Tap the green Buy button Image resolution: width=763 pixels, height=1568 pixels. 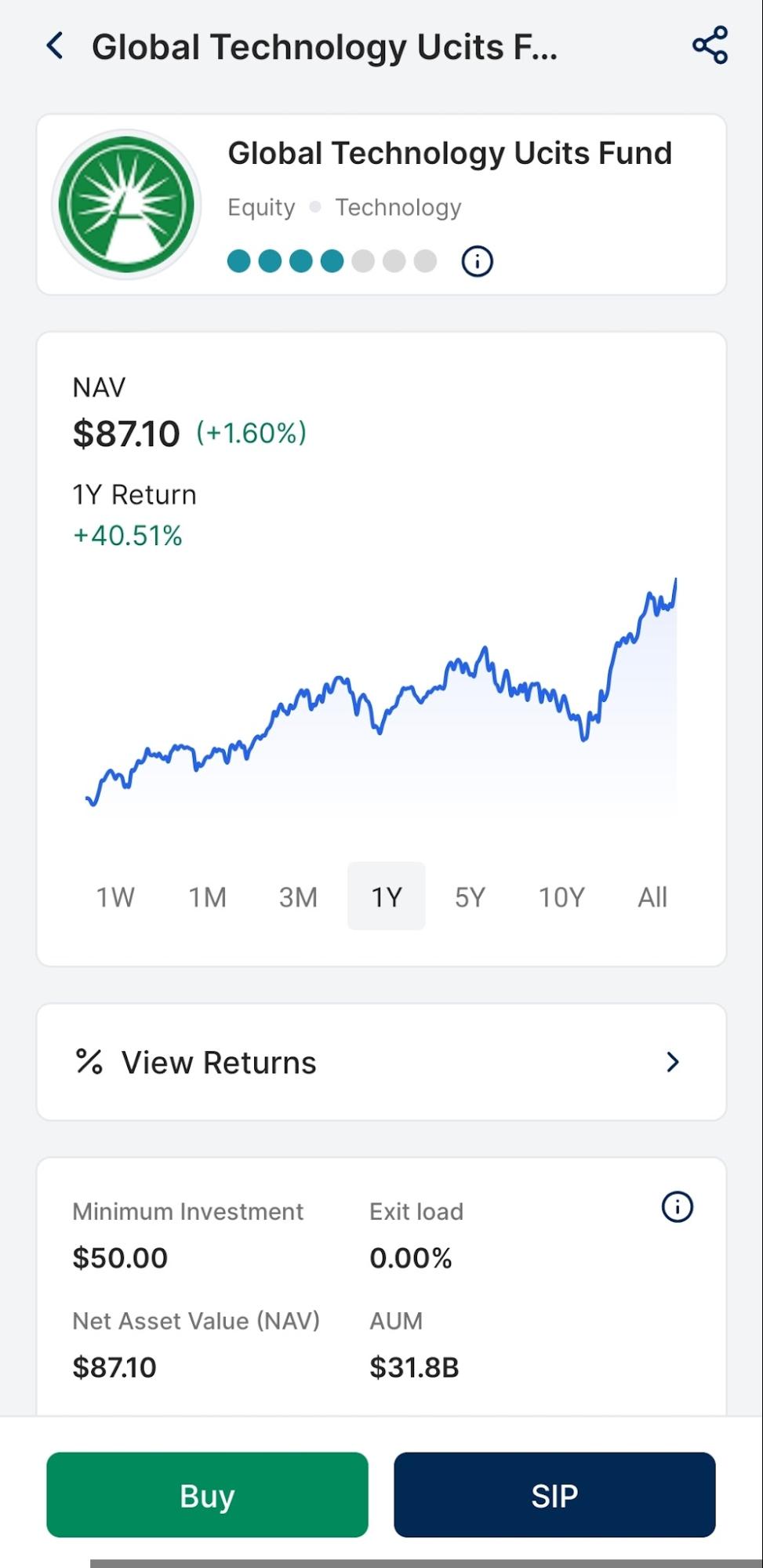(x=207, y=1495)
